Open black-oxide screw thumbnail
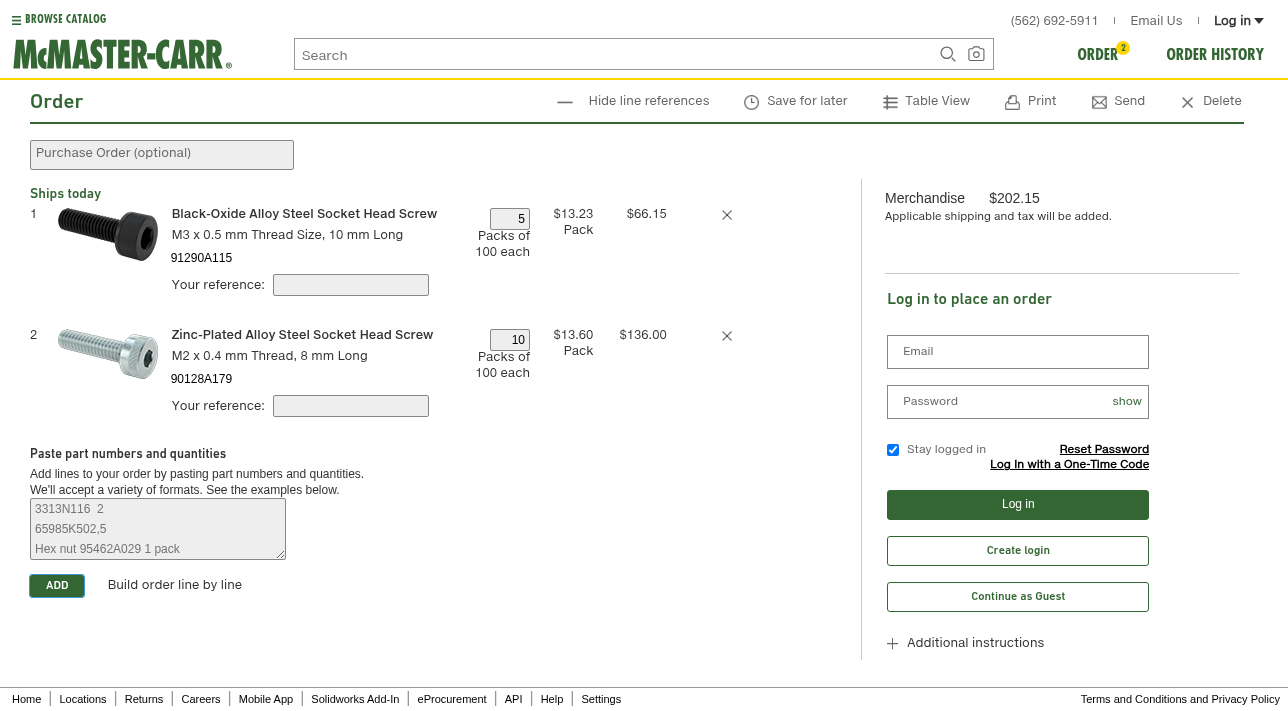The height and width of the screenshot is (711, 1288). click(x=108, y=234)
